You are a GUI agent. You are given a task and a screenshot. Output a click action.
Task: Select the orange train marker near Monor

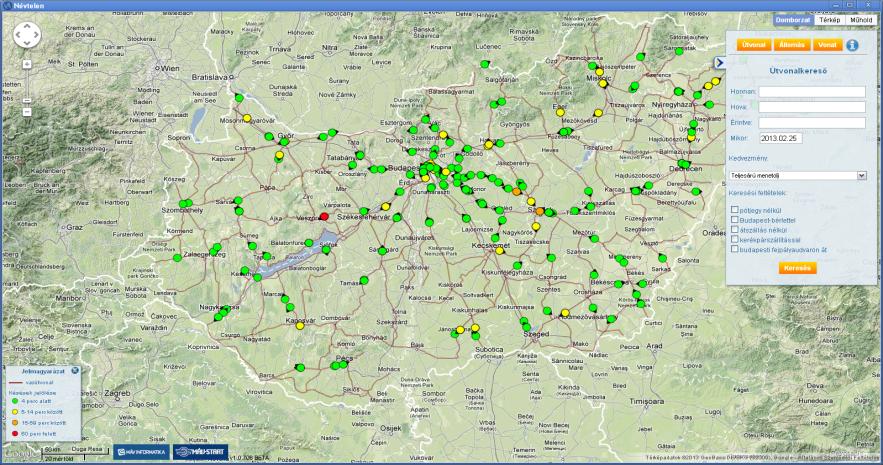pos(516,191)
